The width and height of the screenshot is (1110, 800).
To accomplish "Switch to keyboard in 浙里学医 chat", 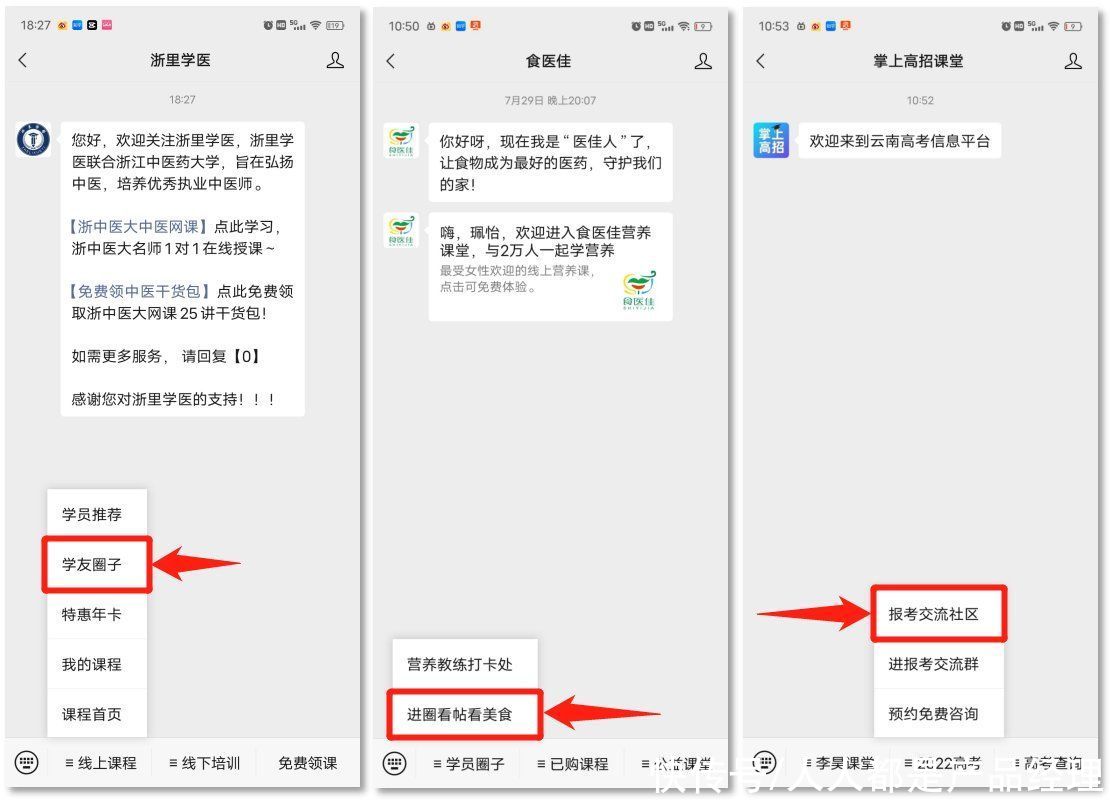I will 26,762.
